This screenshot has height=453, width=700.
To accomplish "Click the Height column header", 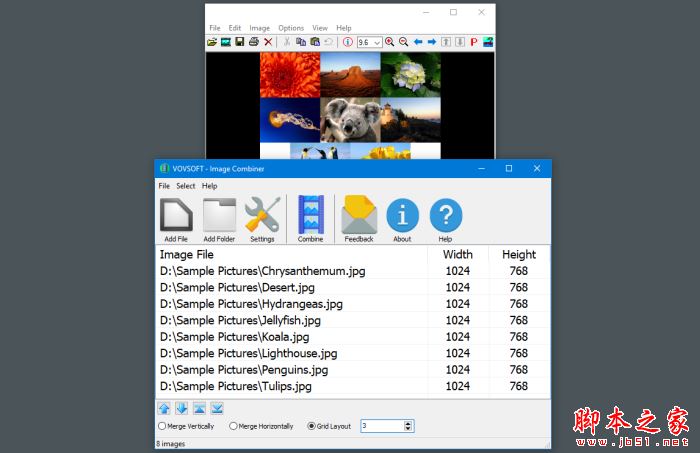I will pyautogui.click(x=519, y=254).
